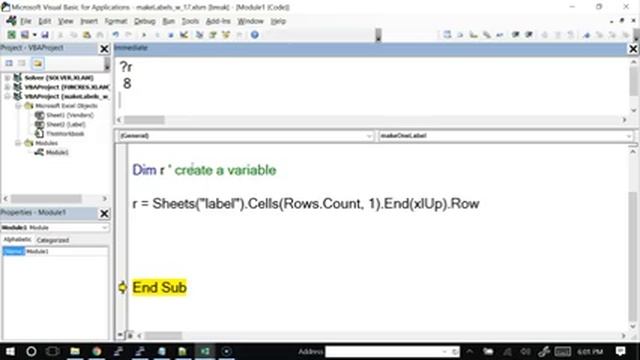Click the Object Browser toolbar icon

click(226, 35)
